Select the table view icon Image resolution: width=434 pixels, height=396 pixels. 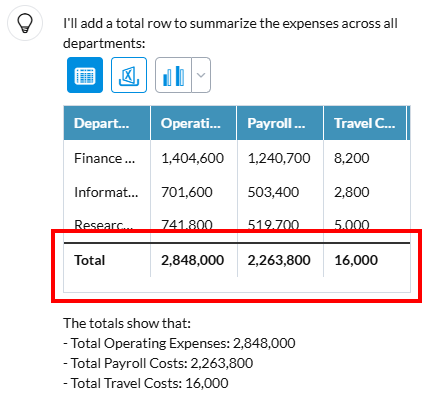[85, 75]
